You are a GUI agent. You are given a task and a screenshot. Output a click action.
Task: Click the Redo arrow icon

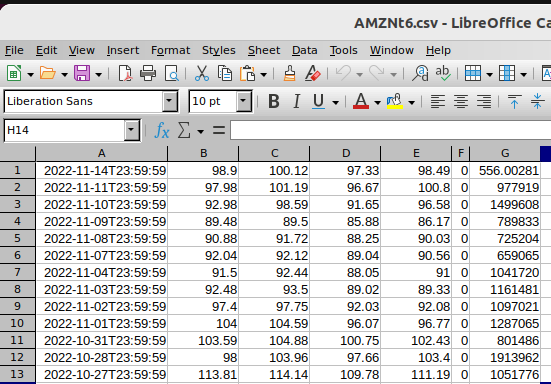[377, 74]
